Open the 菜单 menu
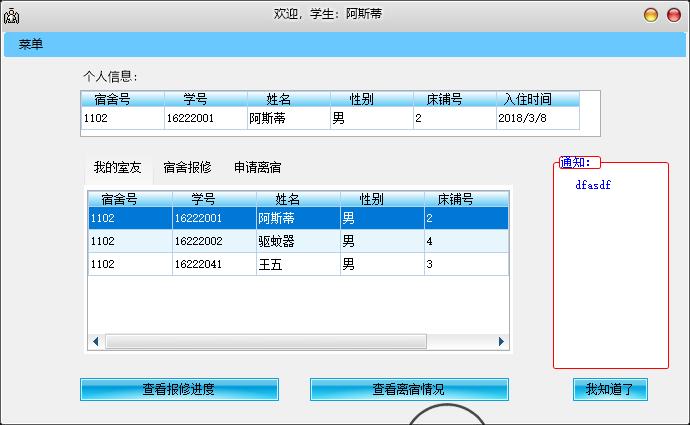This screenshot has width=690, height=425. [30, 44]
